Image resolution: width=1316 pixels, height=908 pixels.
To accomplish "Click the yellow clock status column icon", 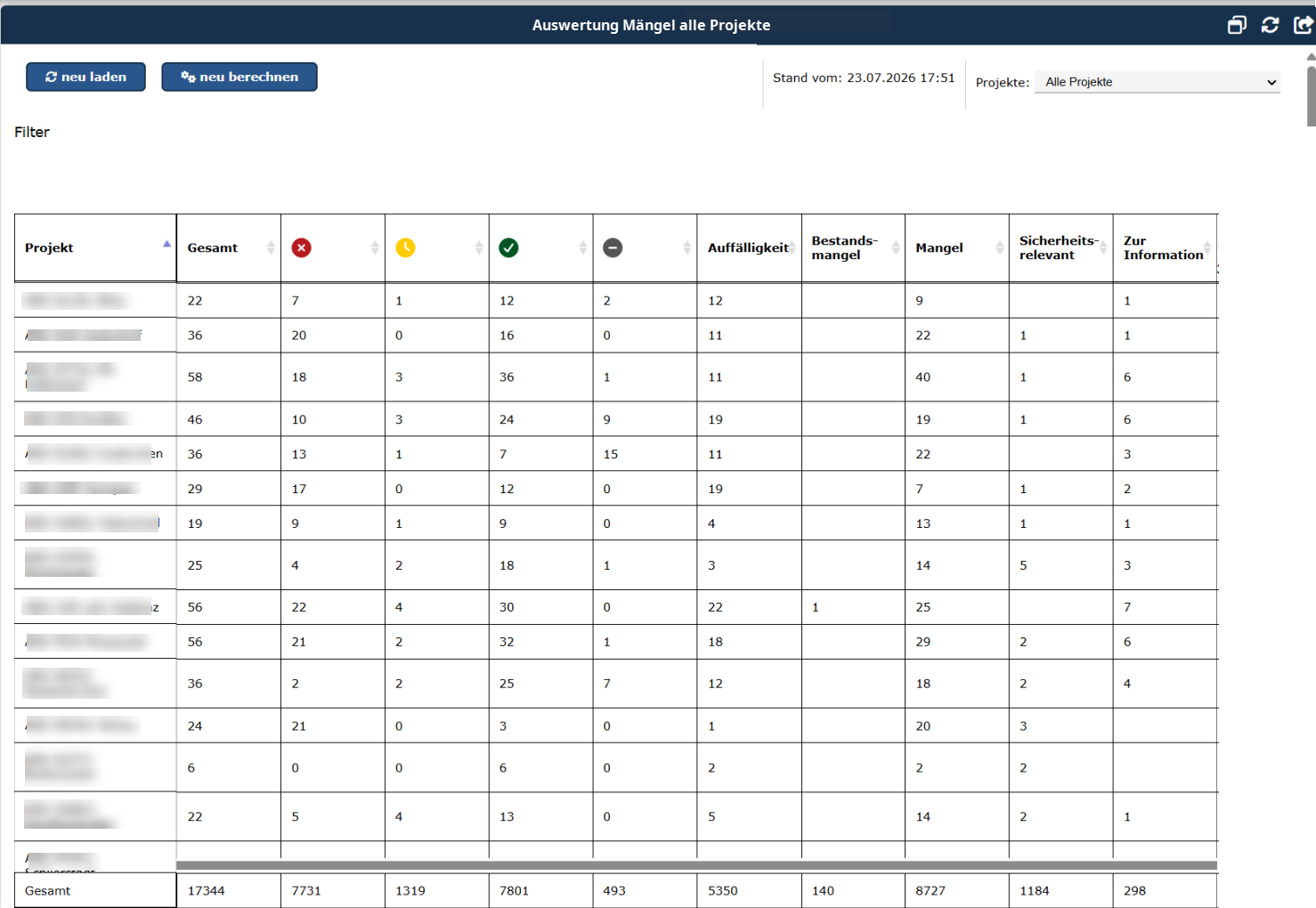I will tap(405, 247).
